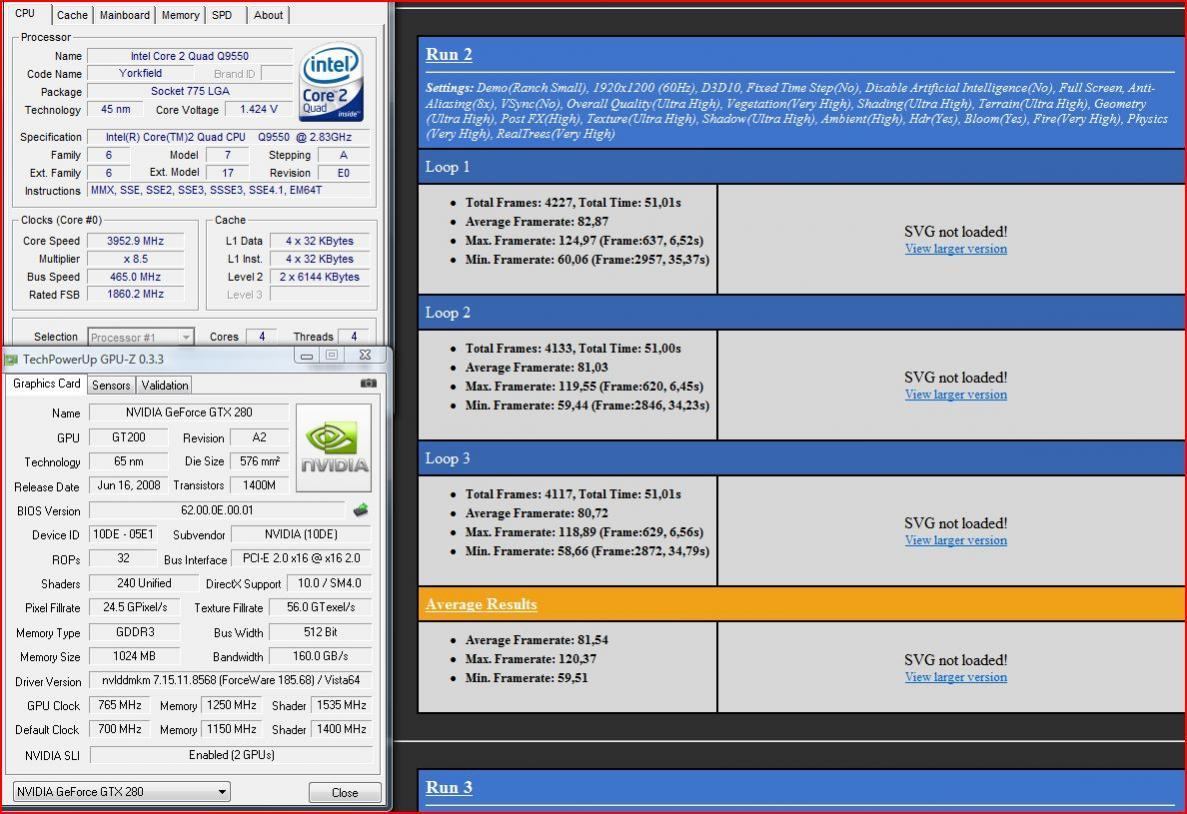This screenshot has width=1187, height=814.
Task: Click the Driver Version field with ForceWare 185.68
Action: tap(231, 680)
